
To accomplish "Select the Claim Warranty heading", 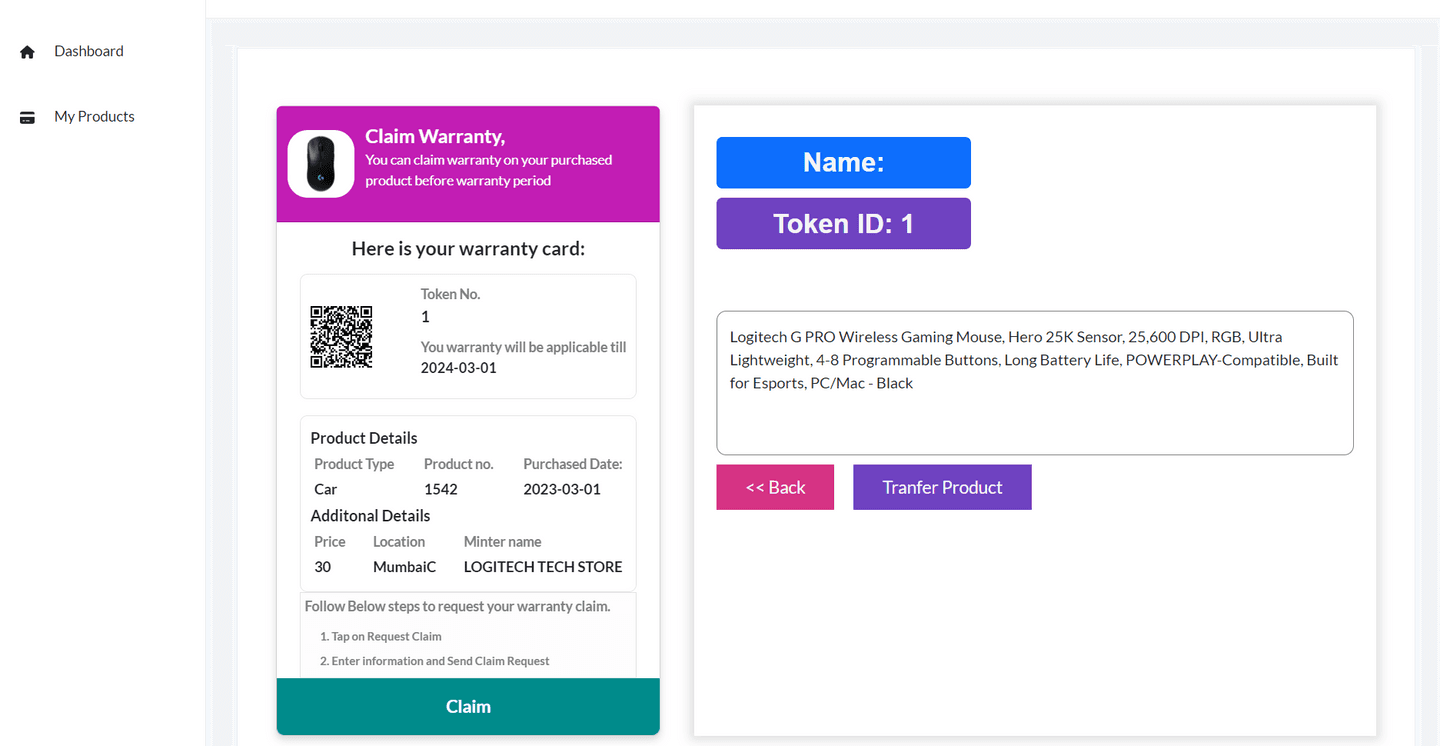I will click(435, 136).
